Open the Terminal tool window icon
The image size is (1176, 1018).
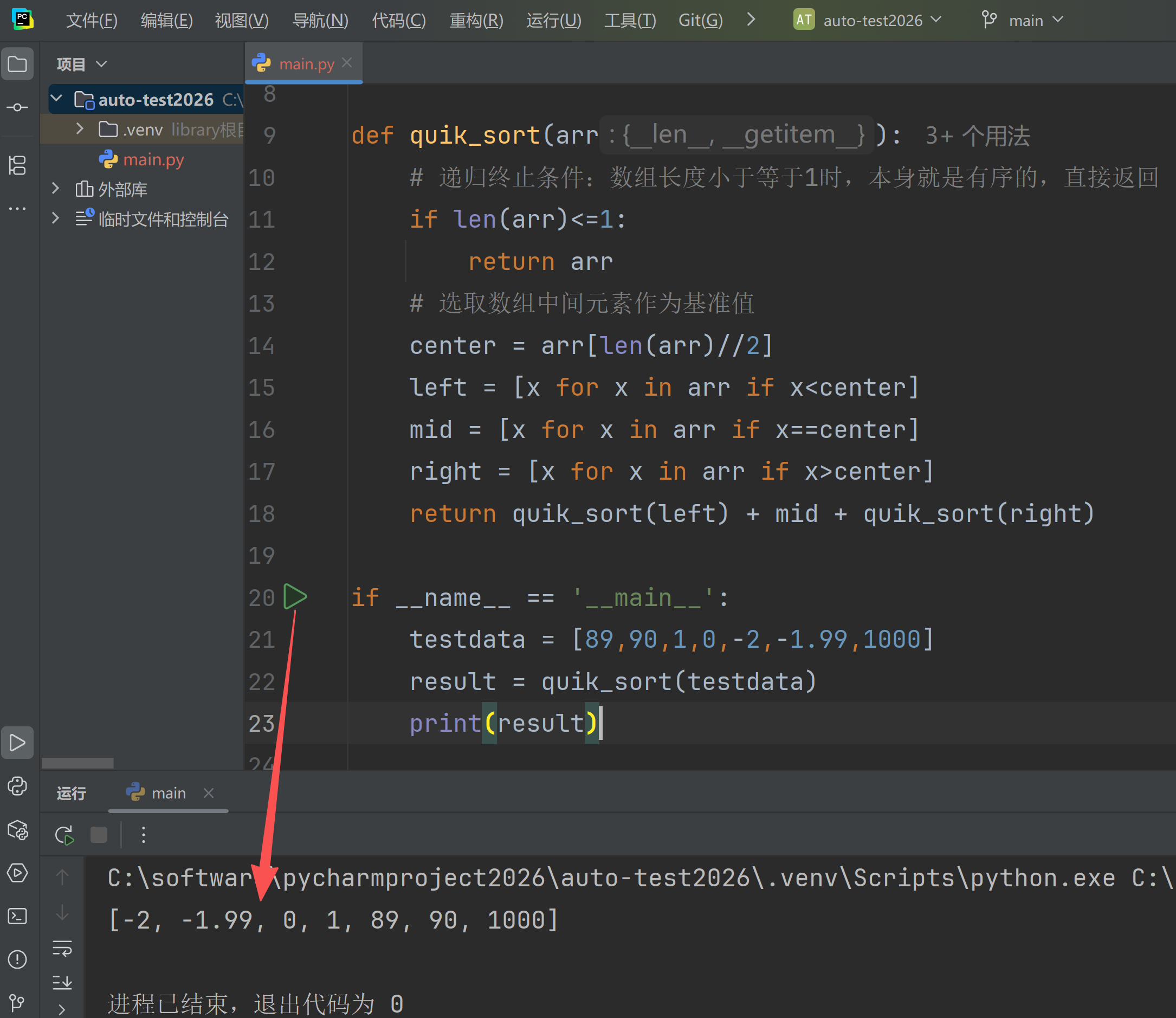click(x=17, y=916)
